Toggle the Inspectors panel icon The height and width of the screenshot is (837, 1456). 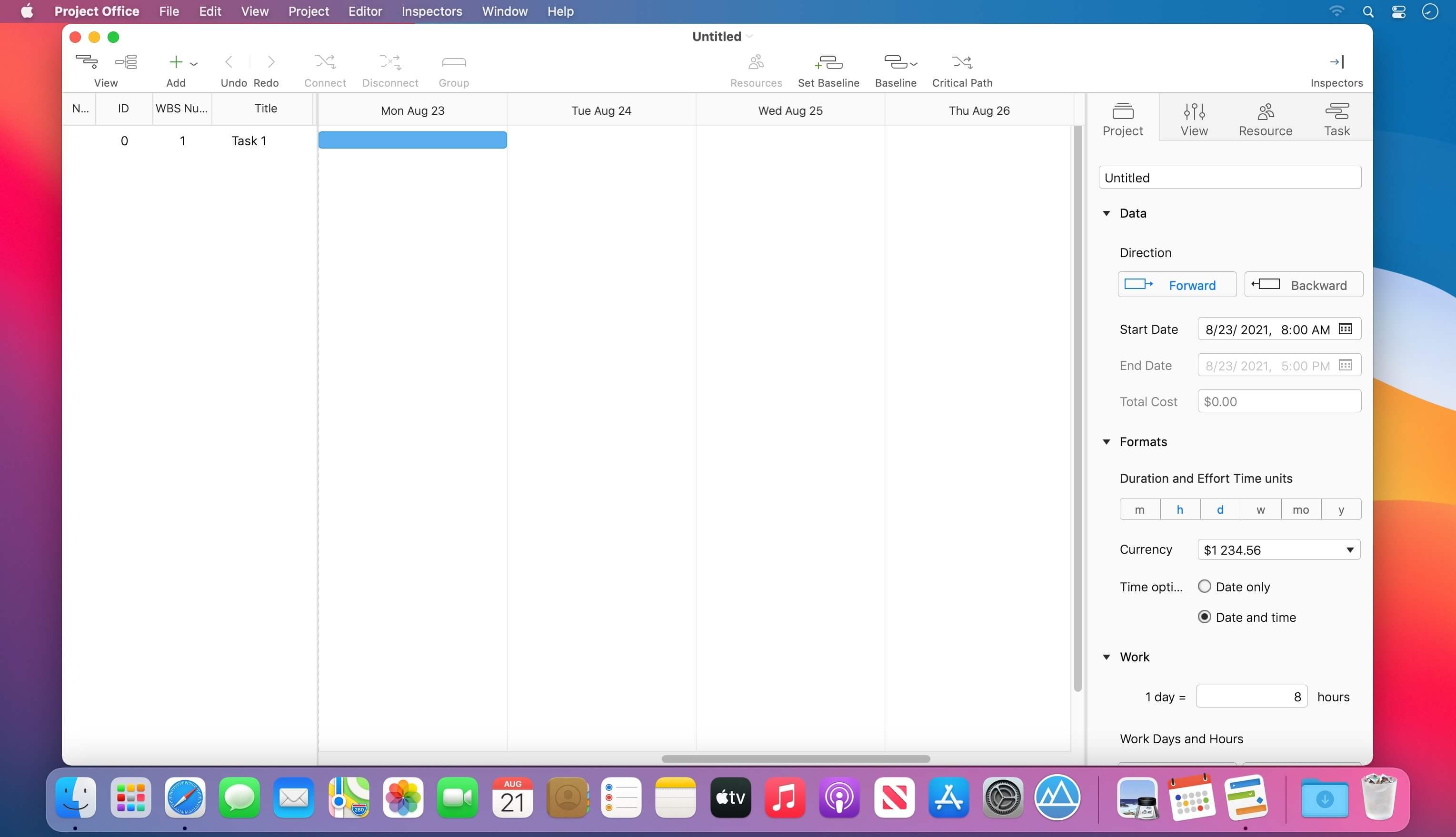click(x=1336, y=62)
